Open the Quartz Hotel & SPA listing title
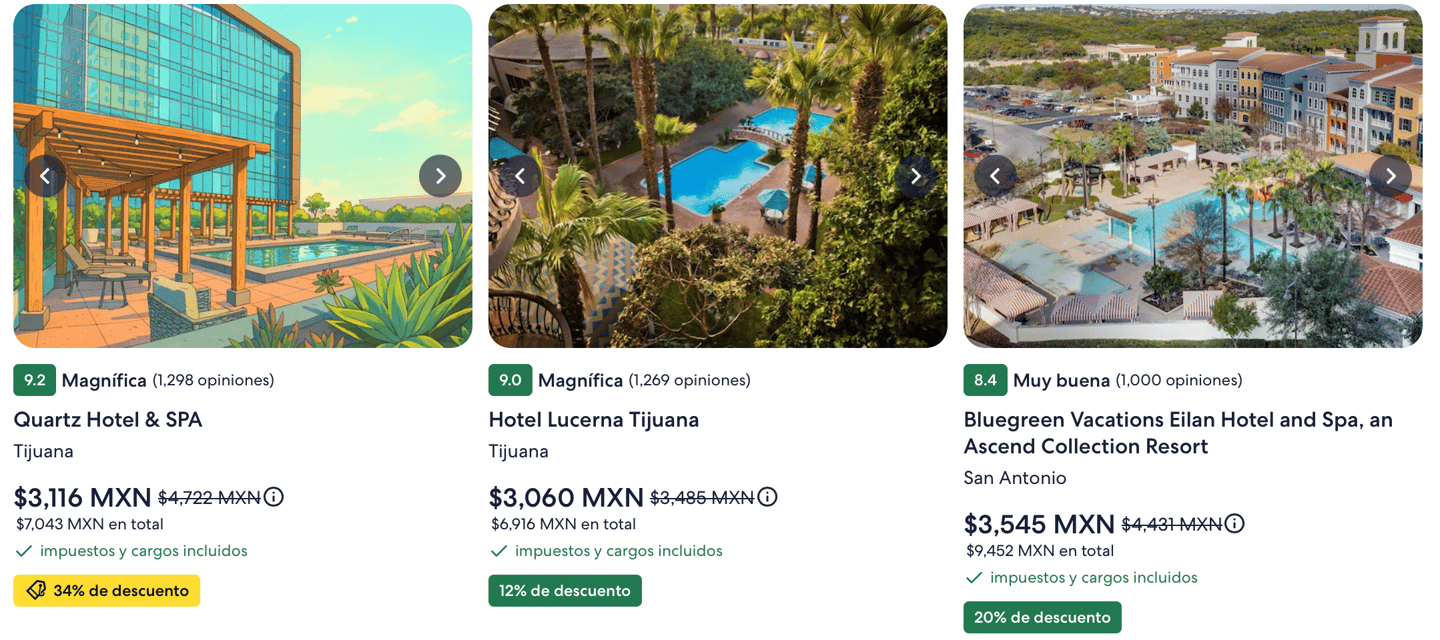This screenshot has height=640, width=1440. point(108,420)
